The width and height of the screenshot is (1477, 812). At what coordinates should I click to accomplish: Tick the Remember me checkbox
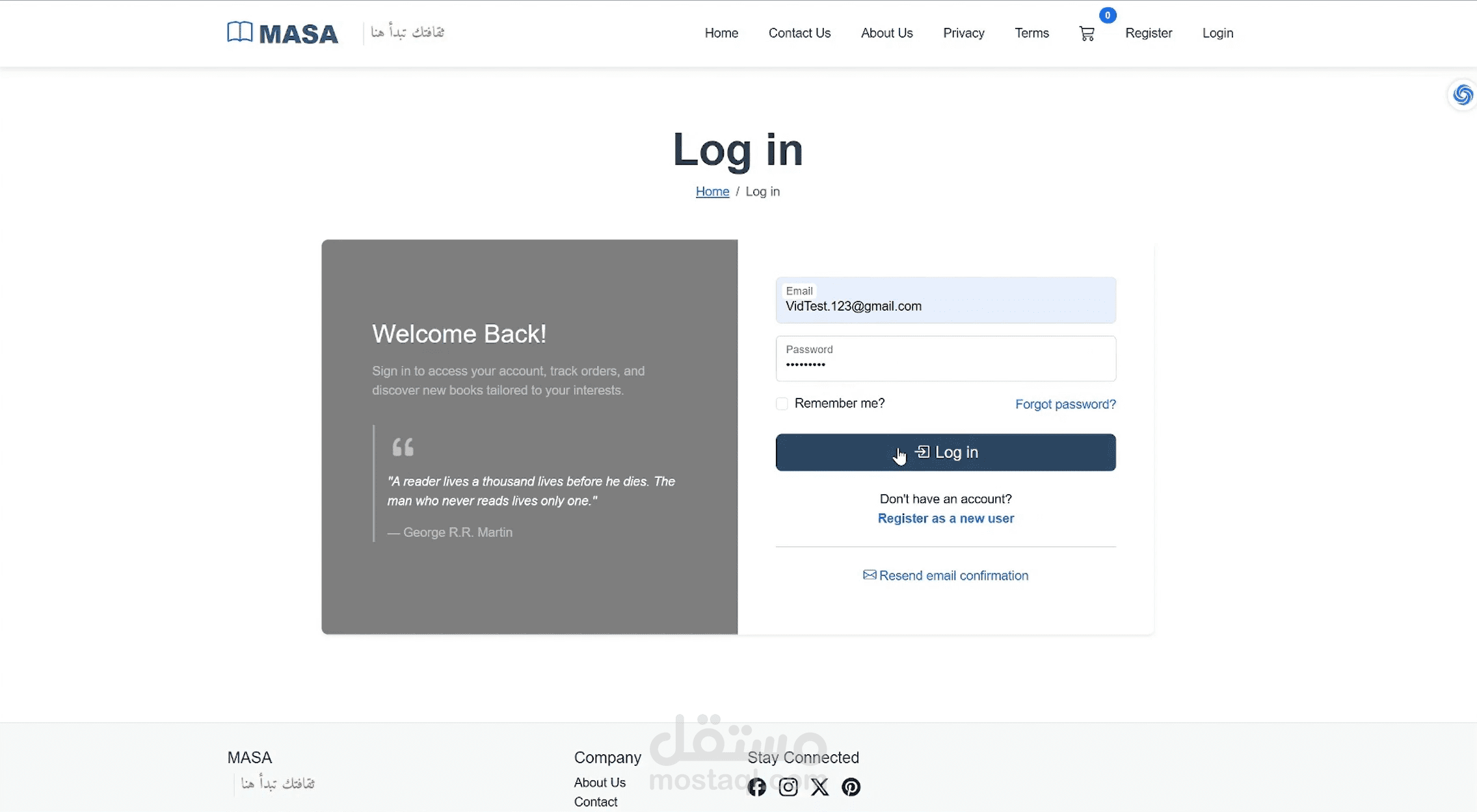click(782, 404)
